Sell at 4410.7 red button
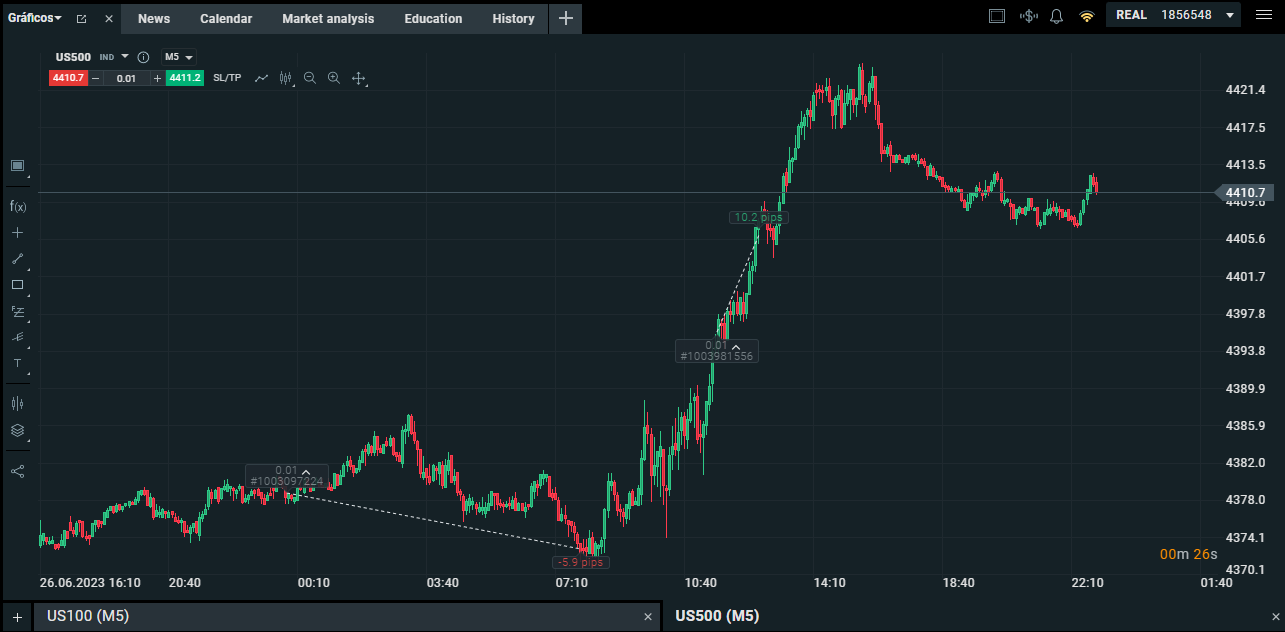This screenshot has width=1285, height=632. (68, 78)
